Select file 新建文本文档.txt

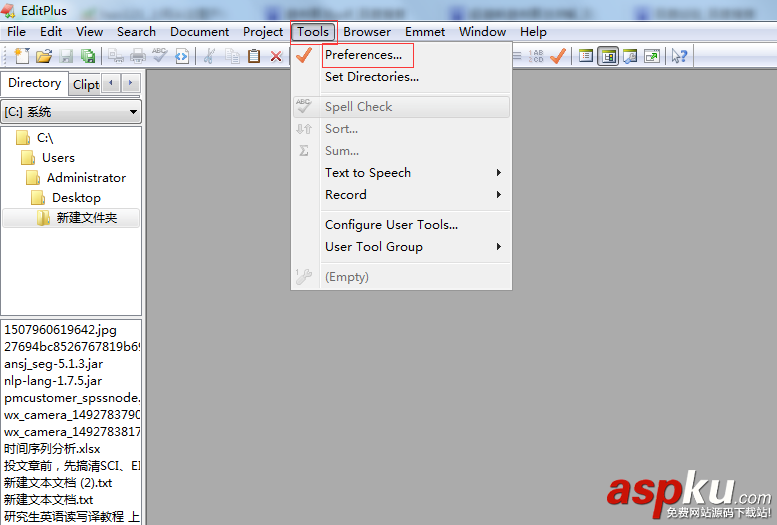[49, 500]
